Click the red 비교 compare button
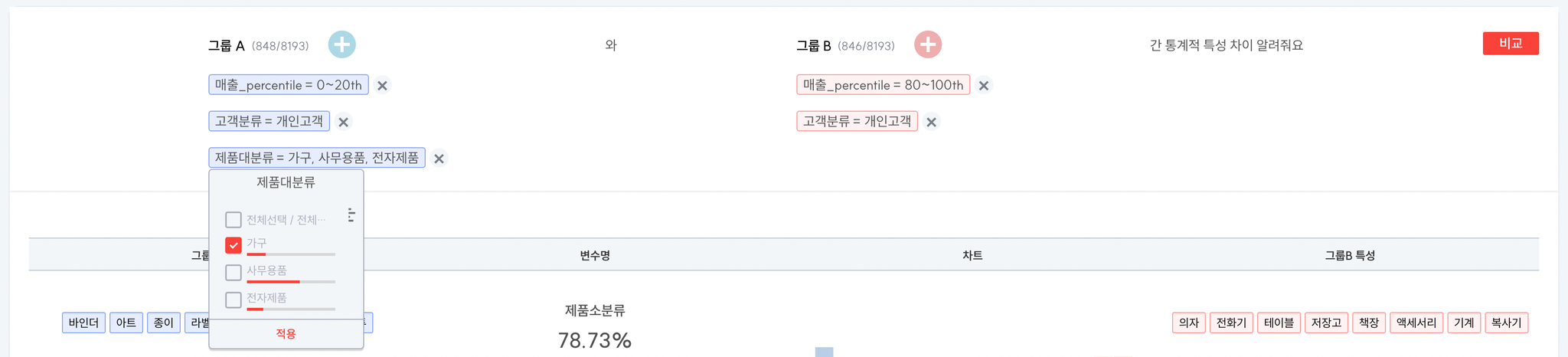This screenshot has height=357, width=1568. [x=1511, y=44]
